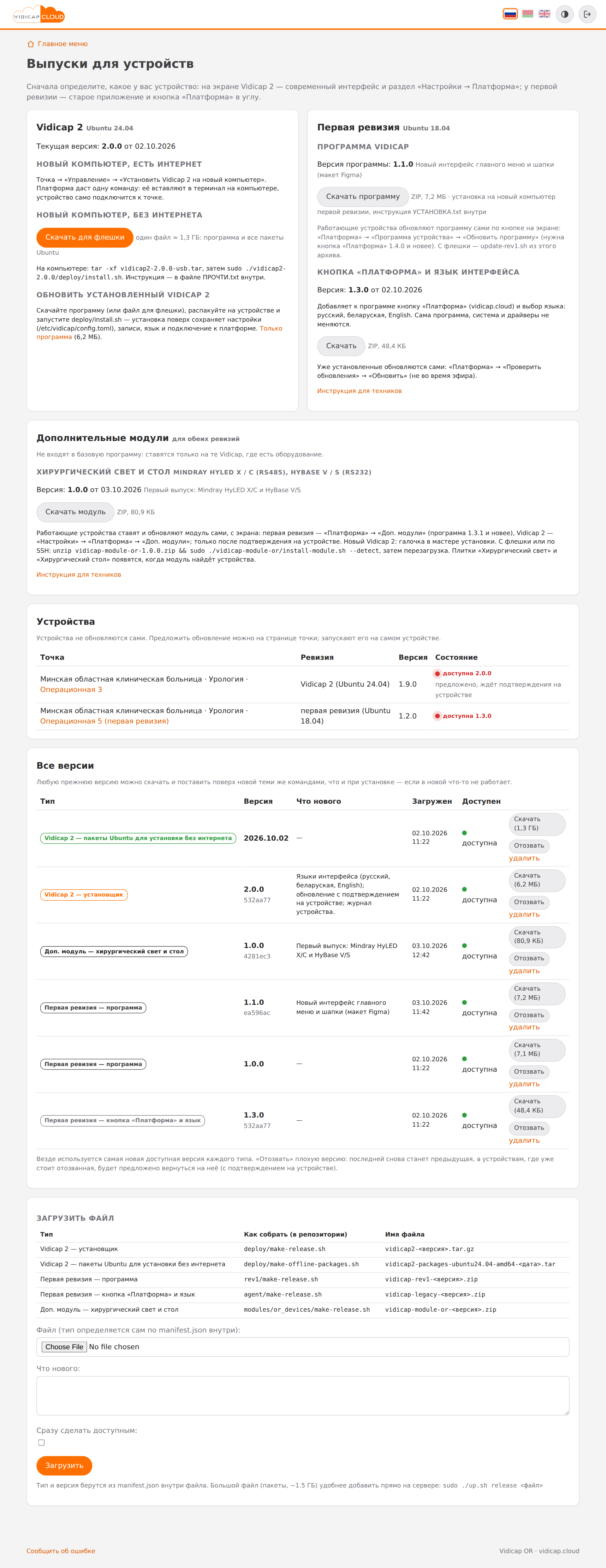This screenshot has width=606, height=1568.
Task: Click удалить for installer version 2.0.0
Action: pos(524,914)
